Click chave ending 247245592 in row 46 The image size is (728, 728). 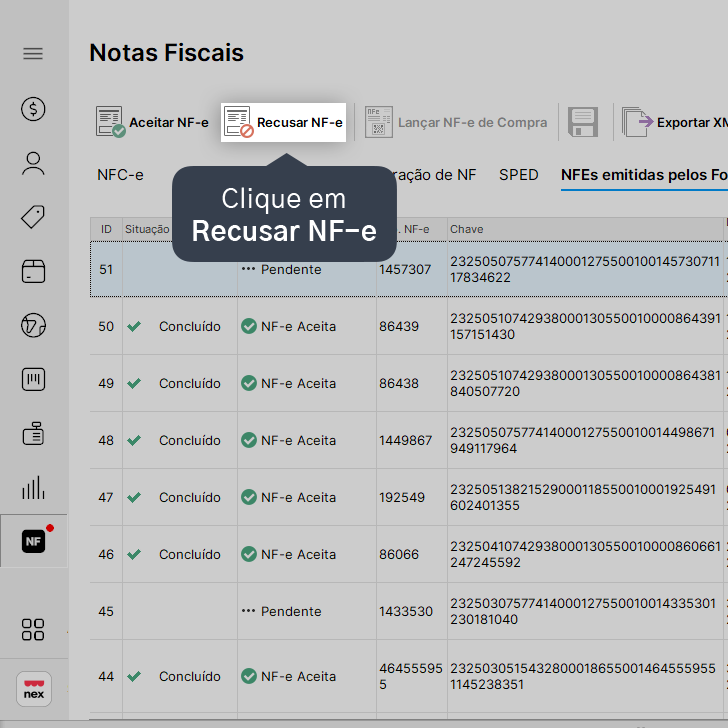(585, 554)
